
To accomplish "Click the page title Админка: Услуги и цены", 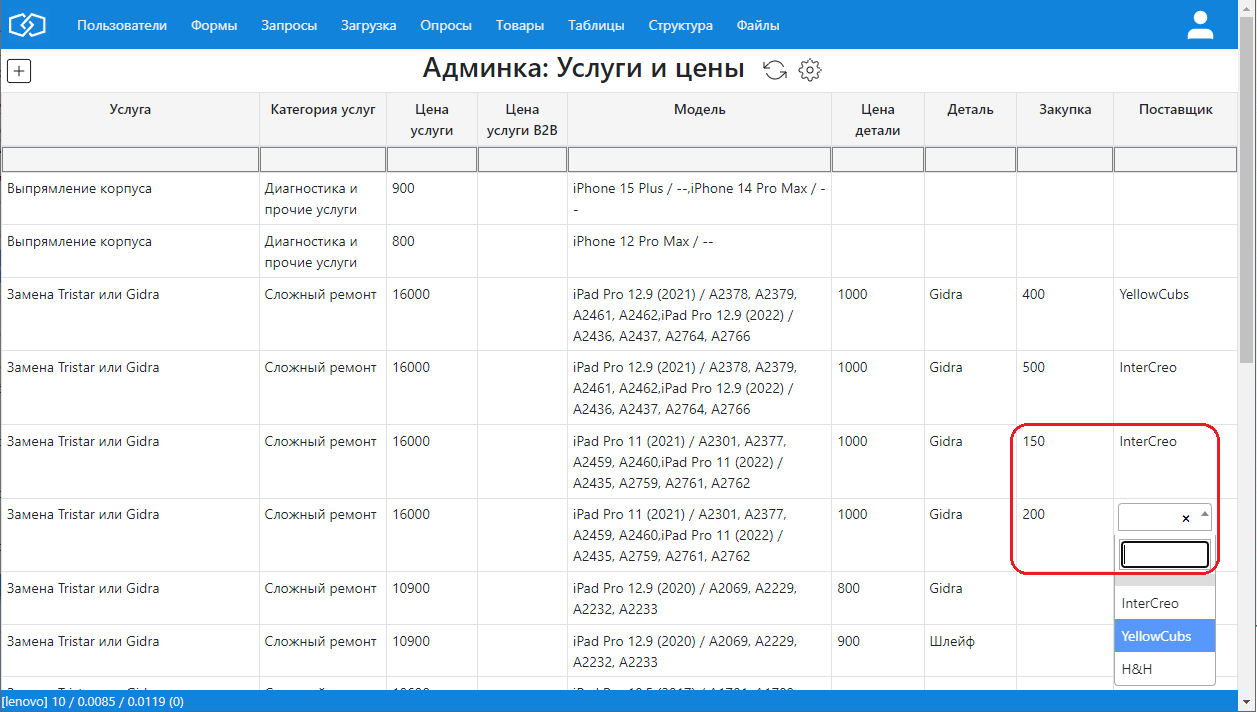I will [583, 68].
